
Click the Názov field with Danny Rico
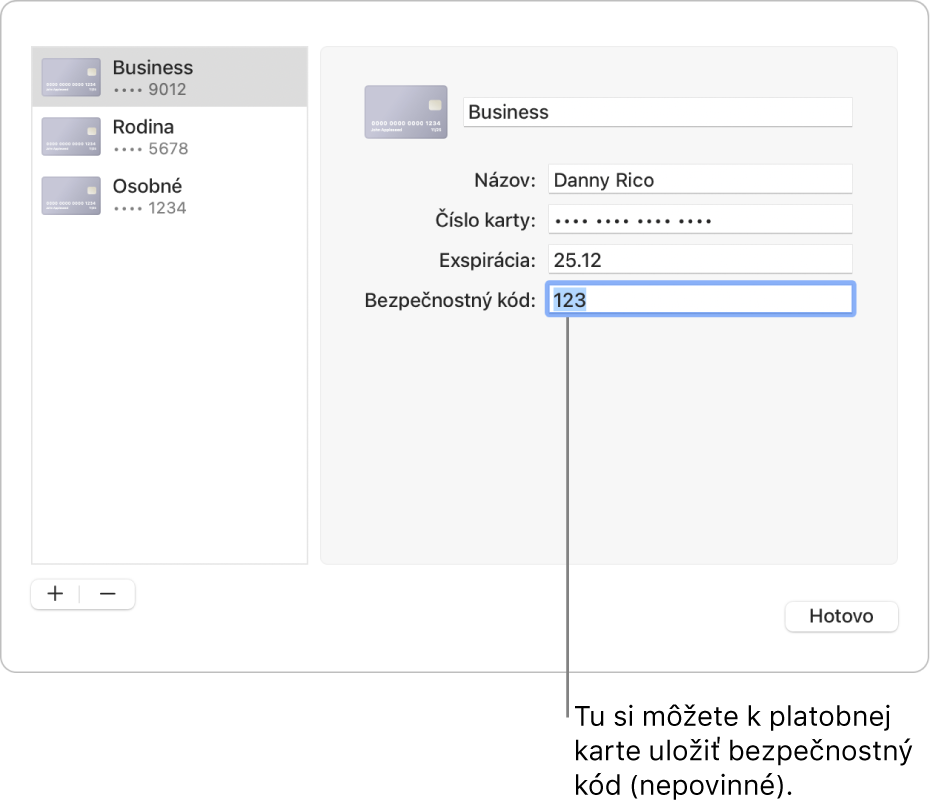tap(699, 180)
